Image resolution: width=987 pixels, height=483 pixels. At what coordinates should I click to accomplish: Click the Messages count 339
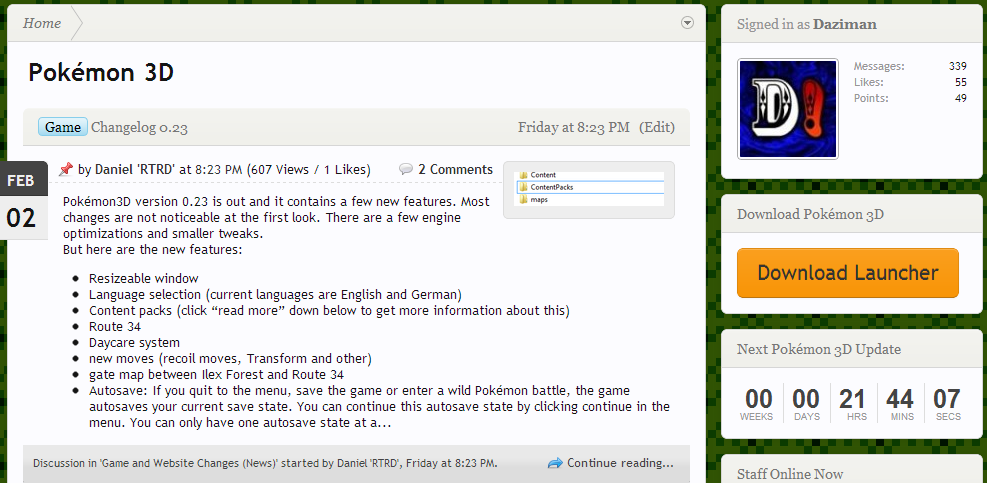point(957,66)
